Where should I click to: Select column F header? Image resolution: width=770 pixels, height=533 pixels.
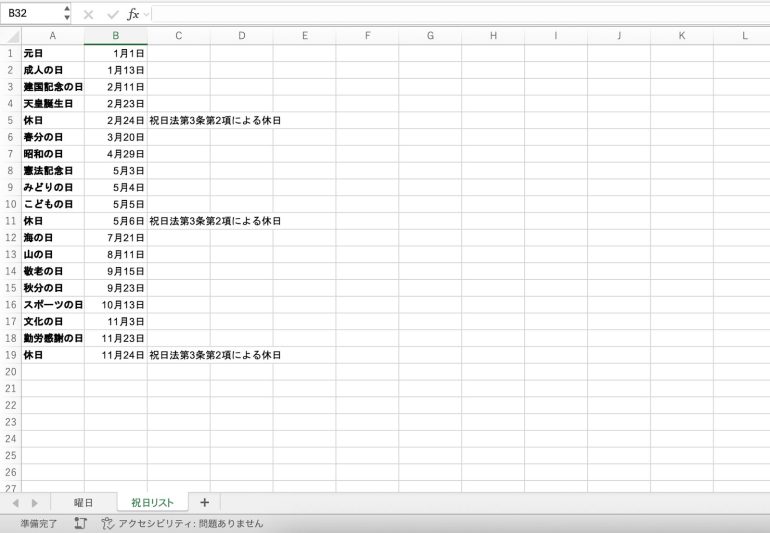click(367, 36)
